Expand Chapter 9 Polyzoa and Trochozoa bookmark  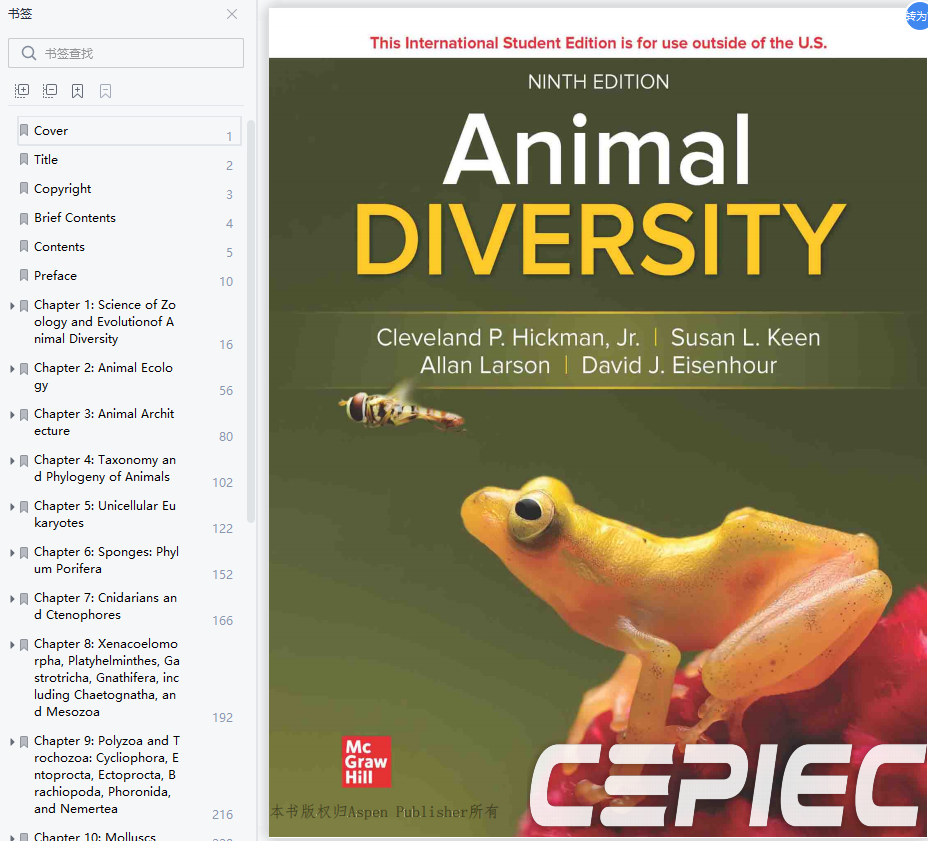tap(12, 742)
